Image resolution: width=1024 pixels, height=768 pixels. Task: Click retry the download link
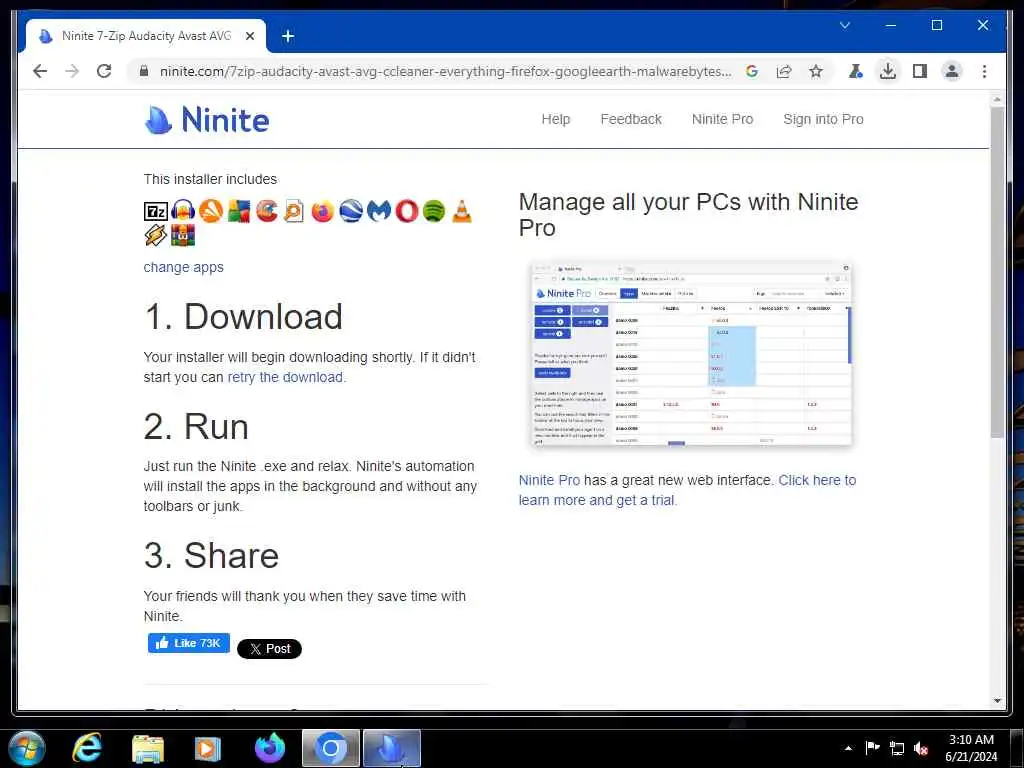click(x=285, y=377)
